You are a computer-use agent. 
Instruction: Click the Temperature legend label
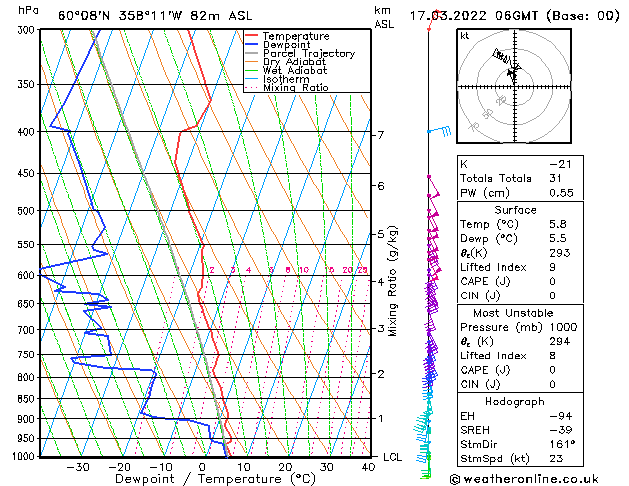(296, 36)
